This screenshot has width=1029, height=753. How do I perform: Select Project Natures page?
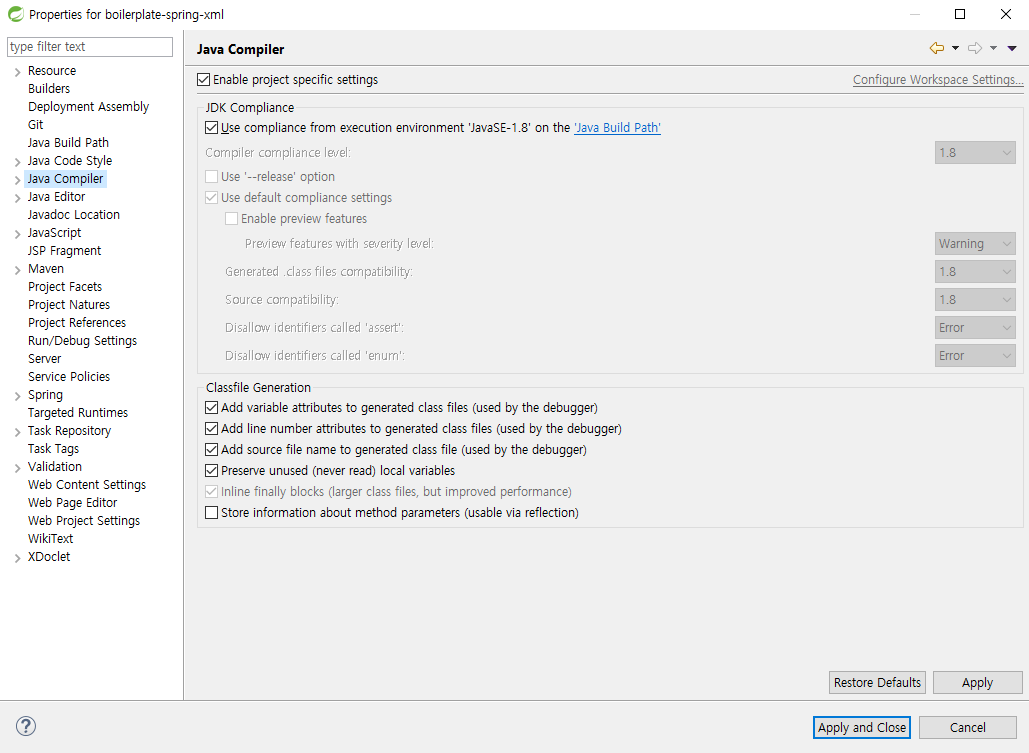click(x=69, y=305)
